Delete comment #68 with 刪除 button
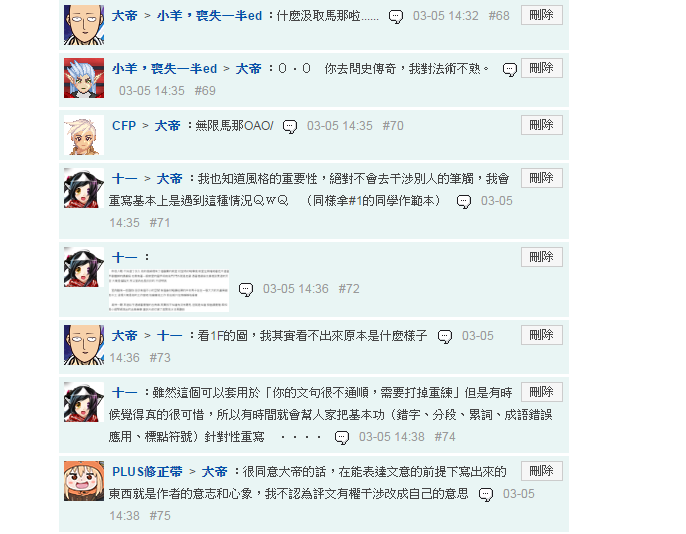686x534 pixels. [542, 15]
